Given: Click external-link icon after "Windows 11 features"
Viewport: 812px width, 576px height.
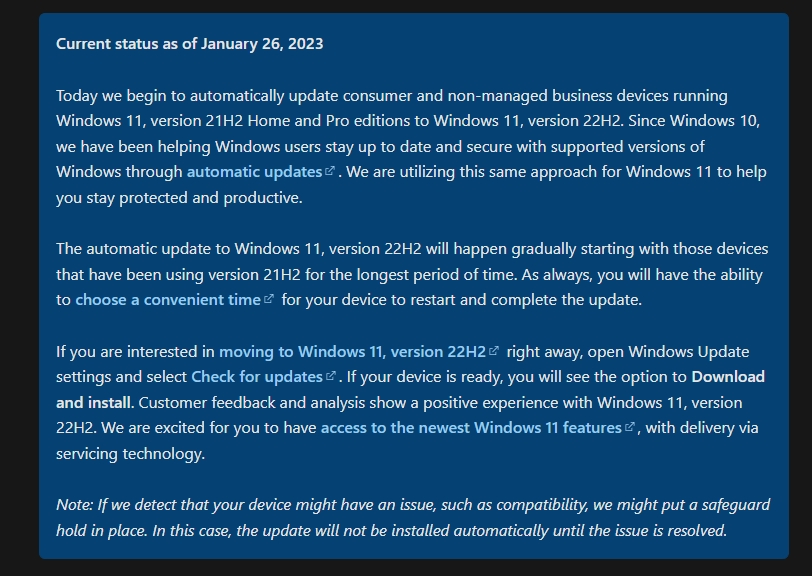Looking at the screenshot, I should coord(630,426).
